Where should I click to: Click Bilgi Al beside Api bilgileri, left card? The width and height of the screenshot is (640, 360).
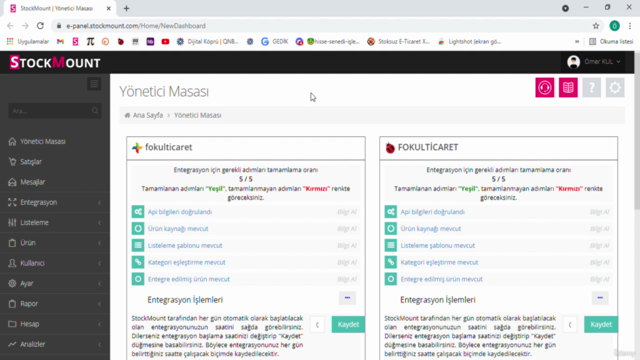(x=347, y=212)
